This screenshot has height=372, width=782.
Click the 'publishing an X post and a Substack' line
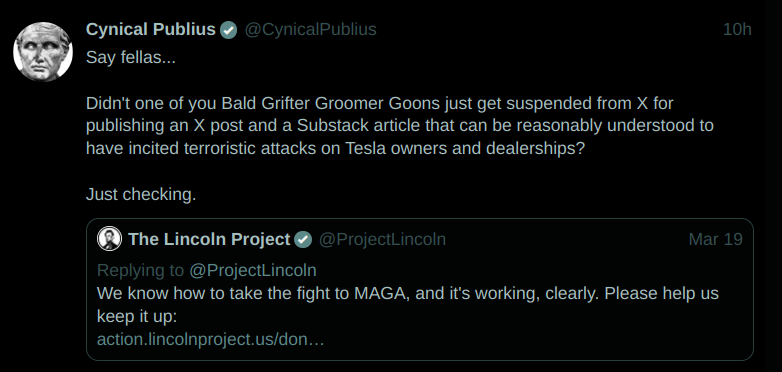coord(399,126)
